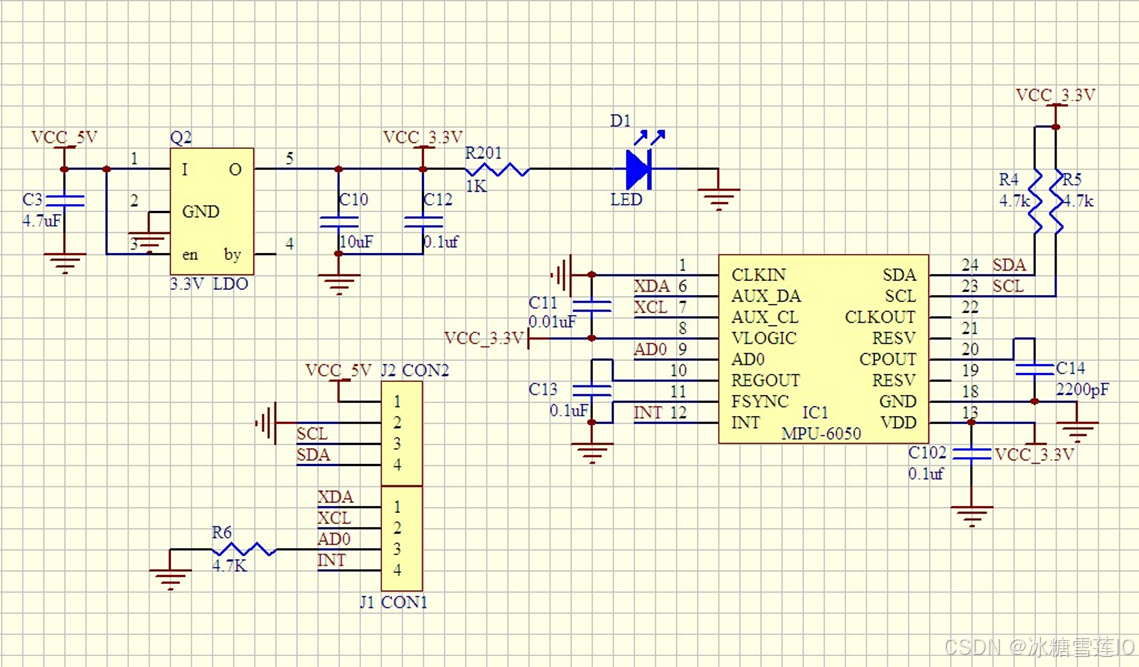Image resolution: width=1139 pixels, height=667 pixels.
Task: Click the SCL net label at IC1 pin 23
Action: point(1008,286)
